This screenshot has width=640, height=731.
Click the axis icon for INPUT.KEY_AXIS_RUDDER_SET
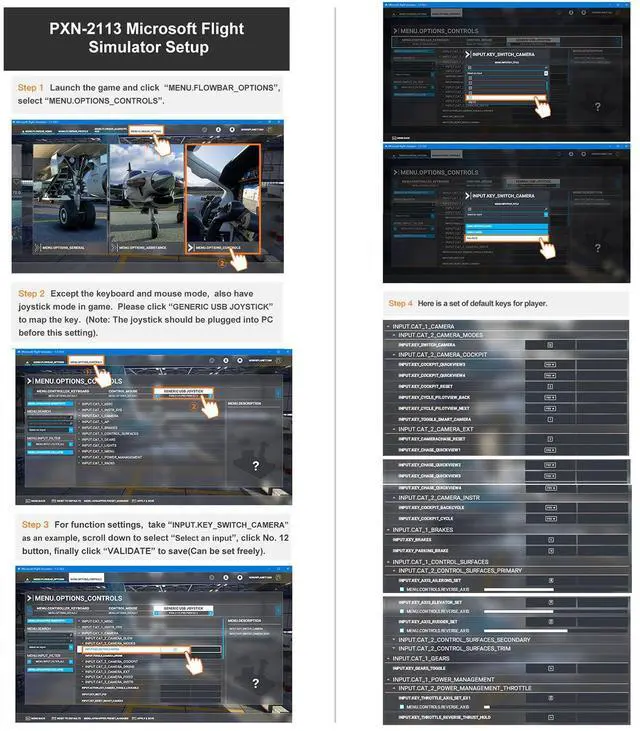click(x=551, y=622)
